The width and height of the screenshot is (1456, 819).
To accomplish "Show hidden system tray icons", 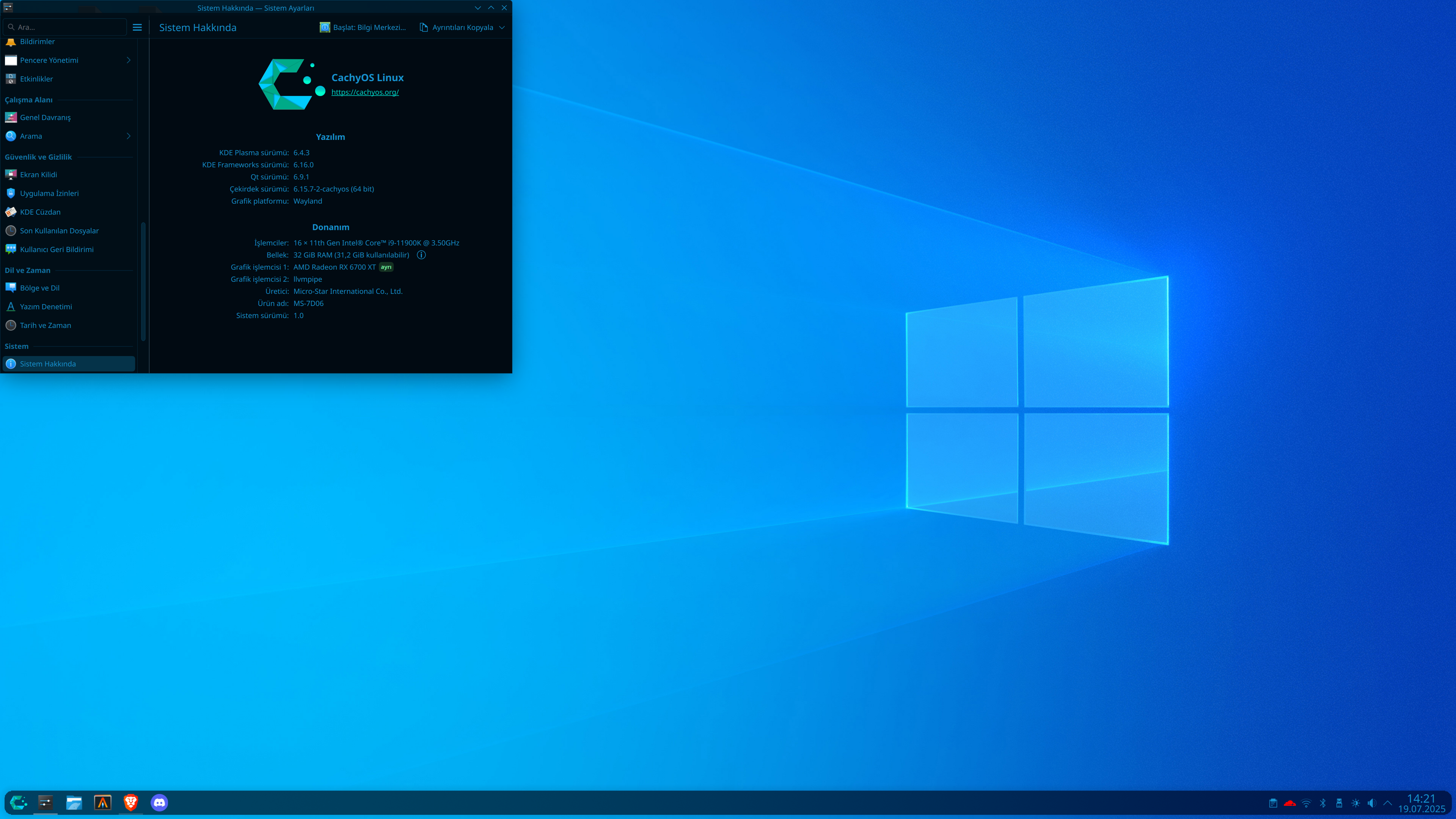I will point(1388,803).
